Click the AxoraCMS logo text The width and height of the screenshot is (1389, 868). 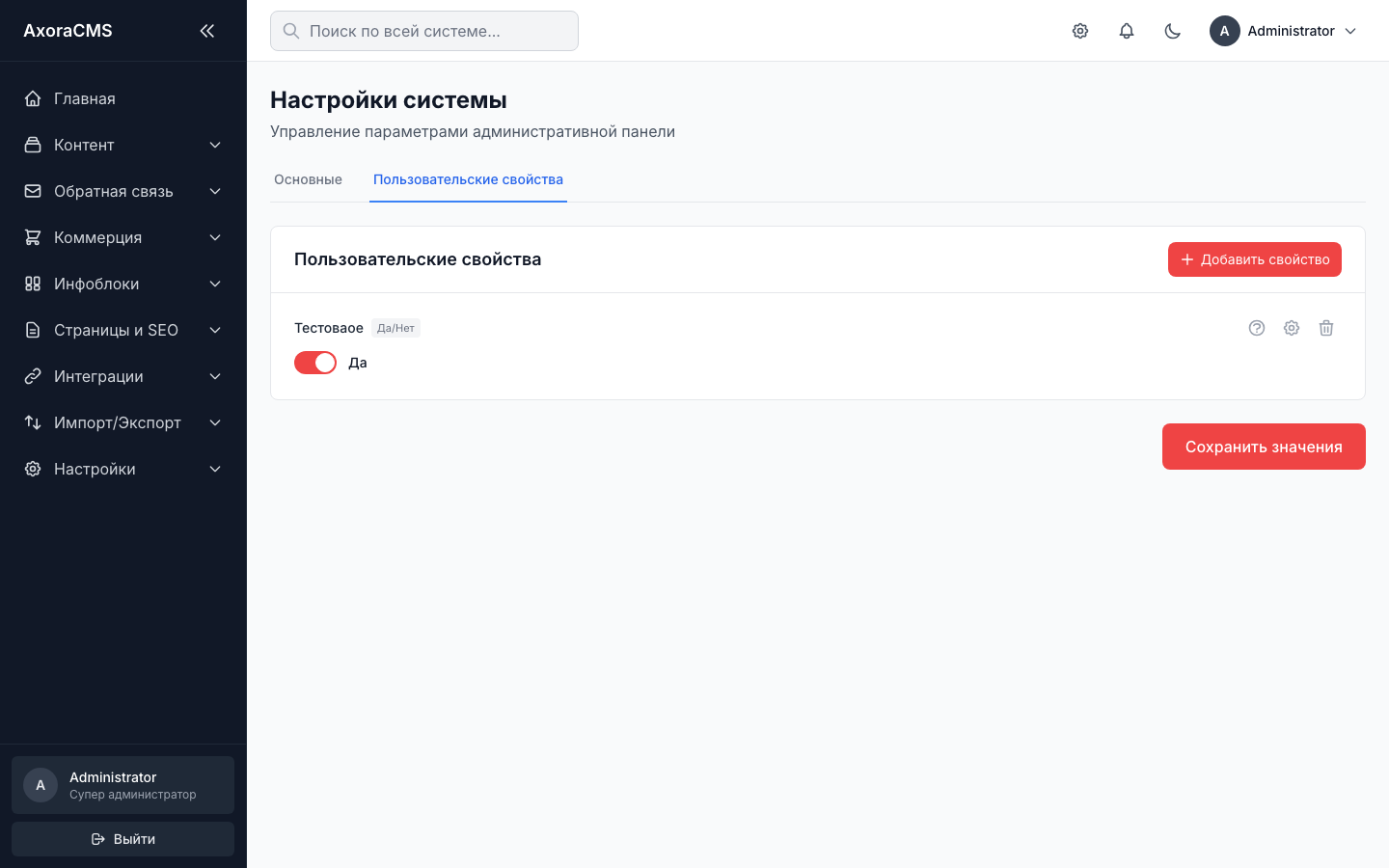coord(68,31)
